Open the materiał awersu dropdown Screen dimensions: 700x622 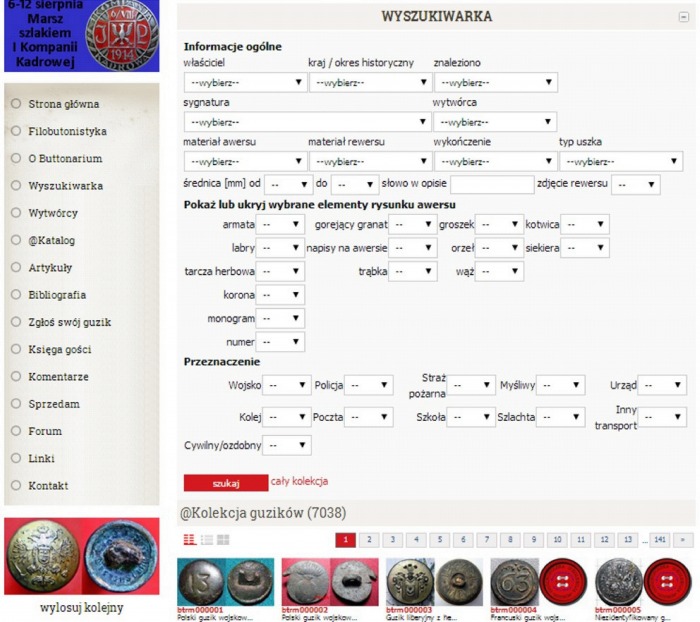pos(246,161)
